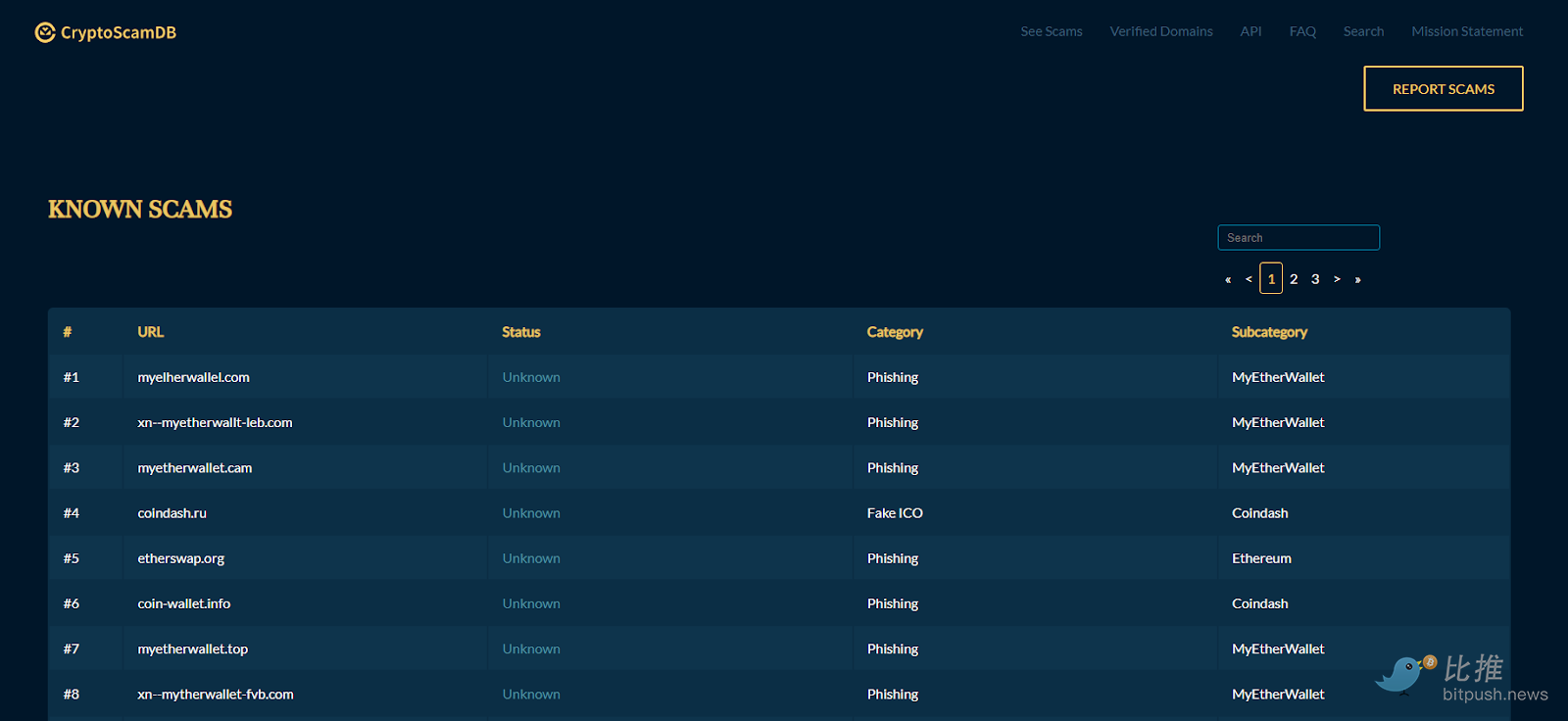Open the myetherwallet.cam entry
The image size is (1568, 721).
coord(195,467)
